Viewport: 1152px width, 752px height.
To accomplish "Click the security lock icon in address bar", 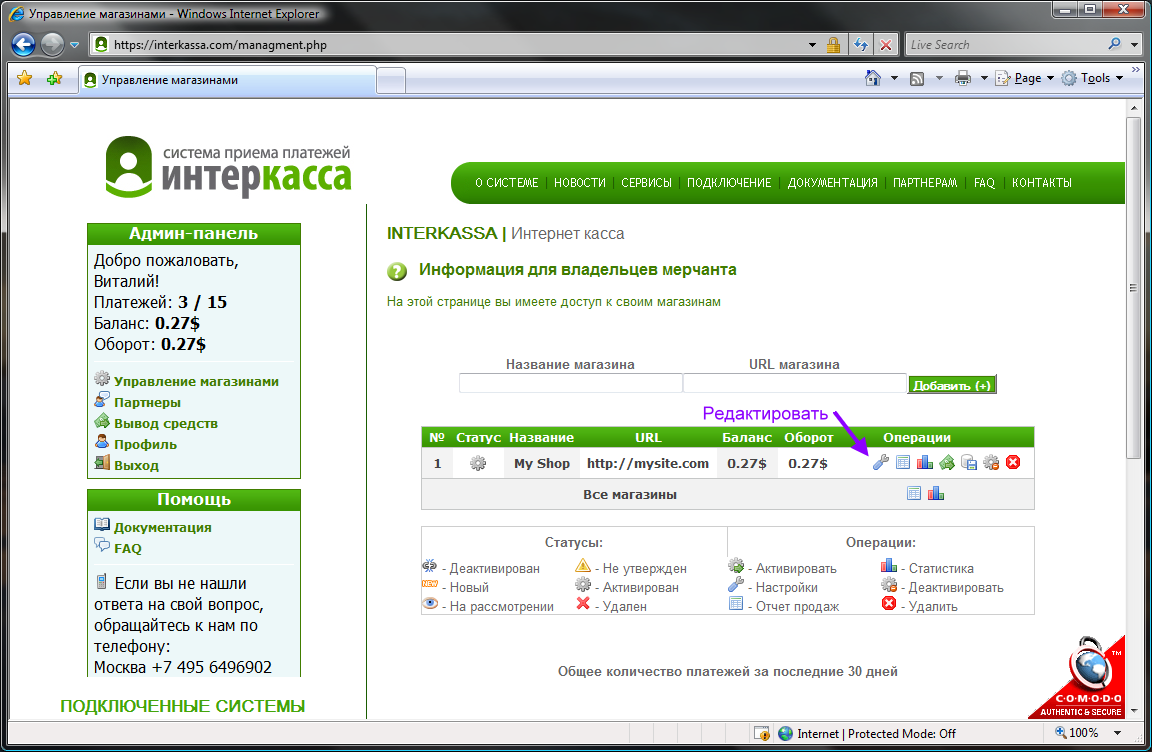I will tap(833, 45).
